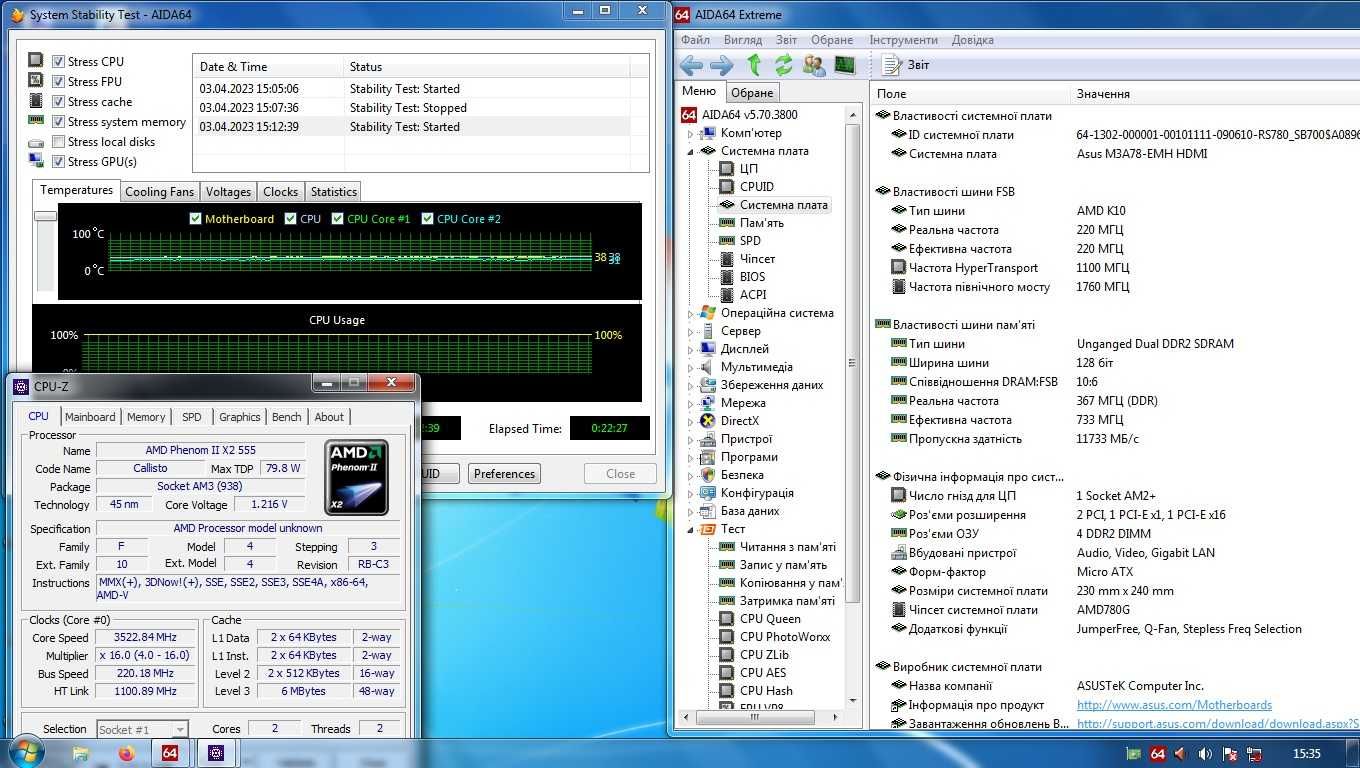Viewport: 1360px width, 768px height.
Task: Toggle Stress system memory checkbox
Action: click(58, 122)
